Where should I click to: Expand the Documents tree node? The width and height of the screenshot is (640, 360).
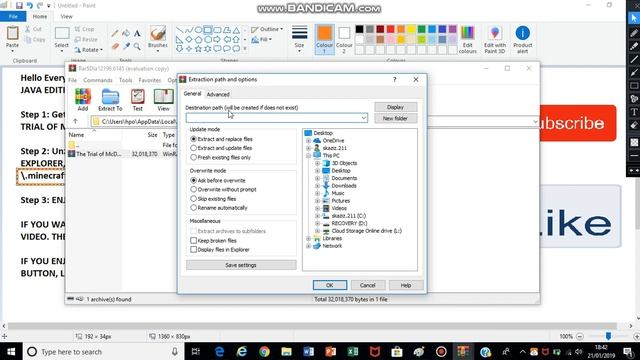tap(317, 178)
